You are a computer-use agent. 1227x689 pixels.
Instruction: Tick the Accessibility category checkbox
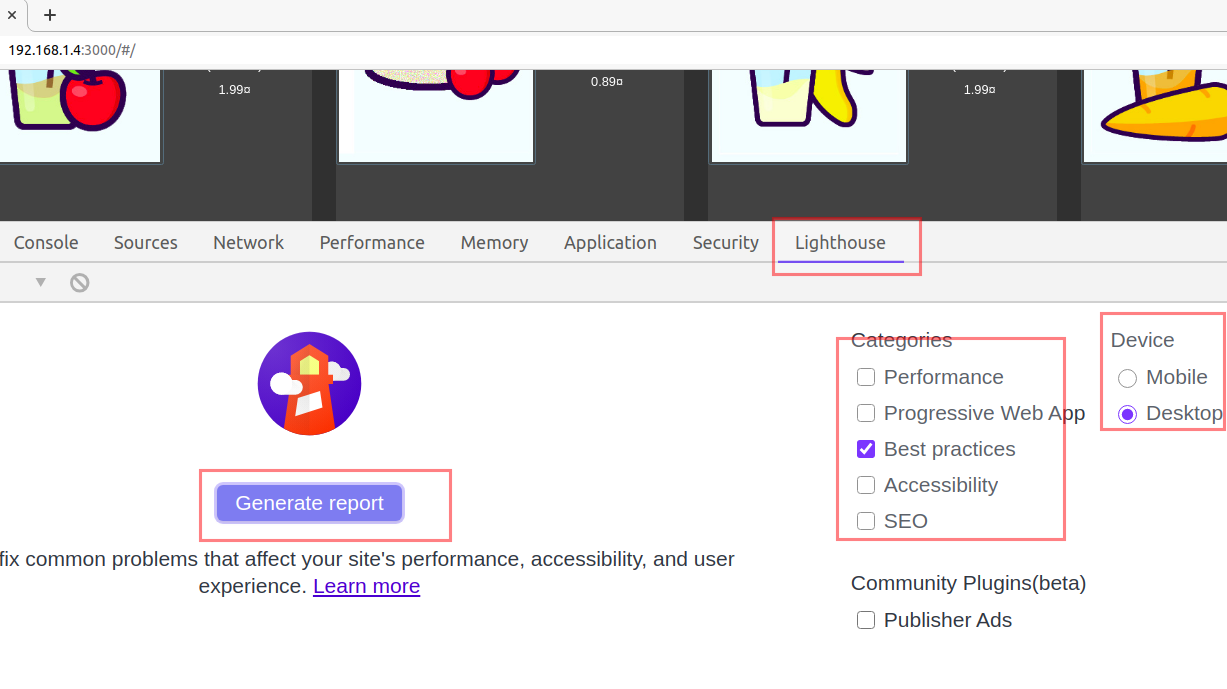click(866, 485)
